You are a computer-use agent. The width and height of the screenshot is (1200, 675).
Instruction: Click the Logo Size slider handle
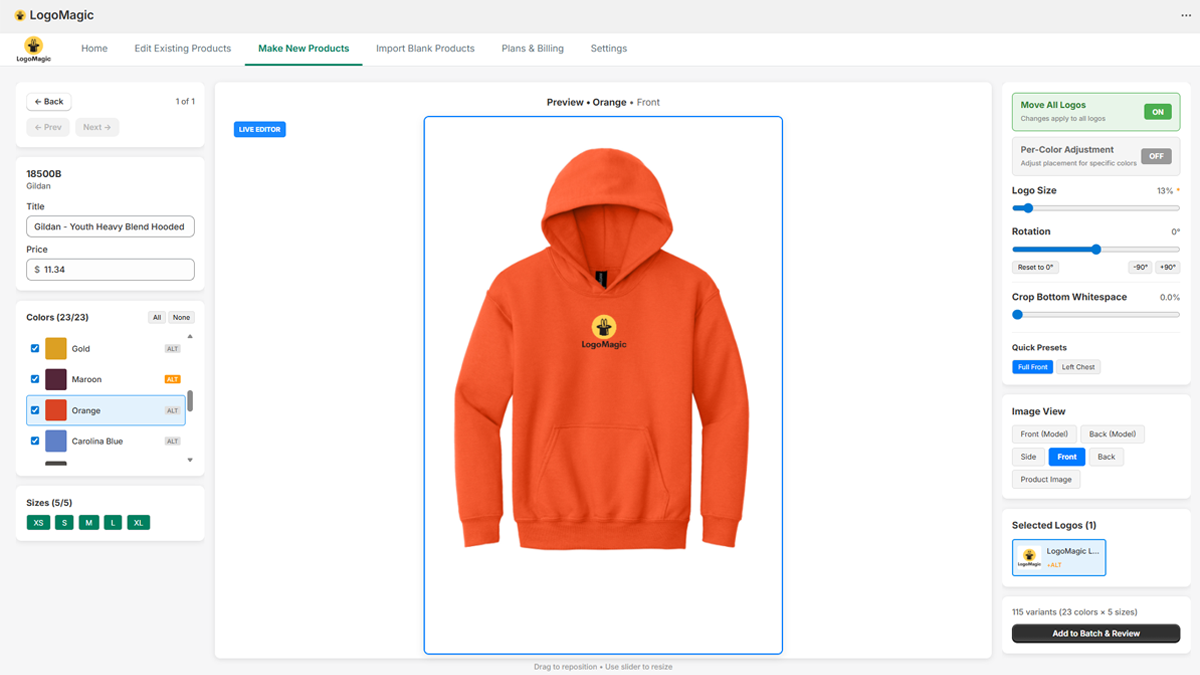pyautogui.click(x=1027, y=208)
